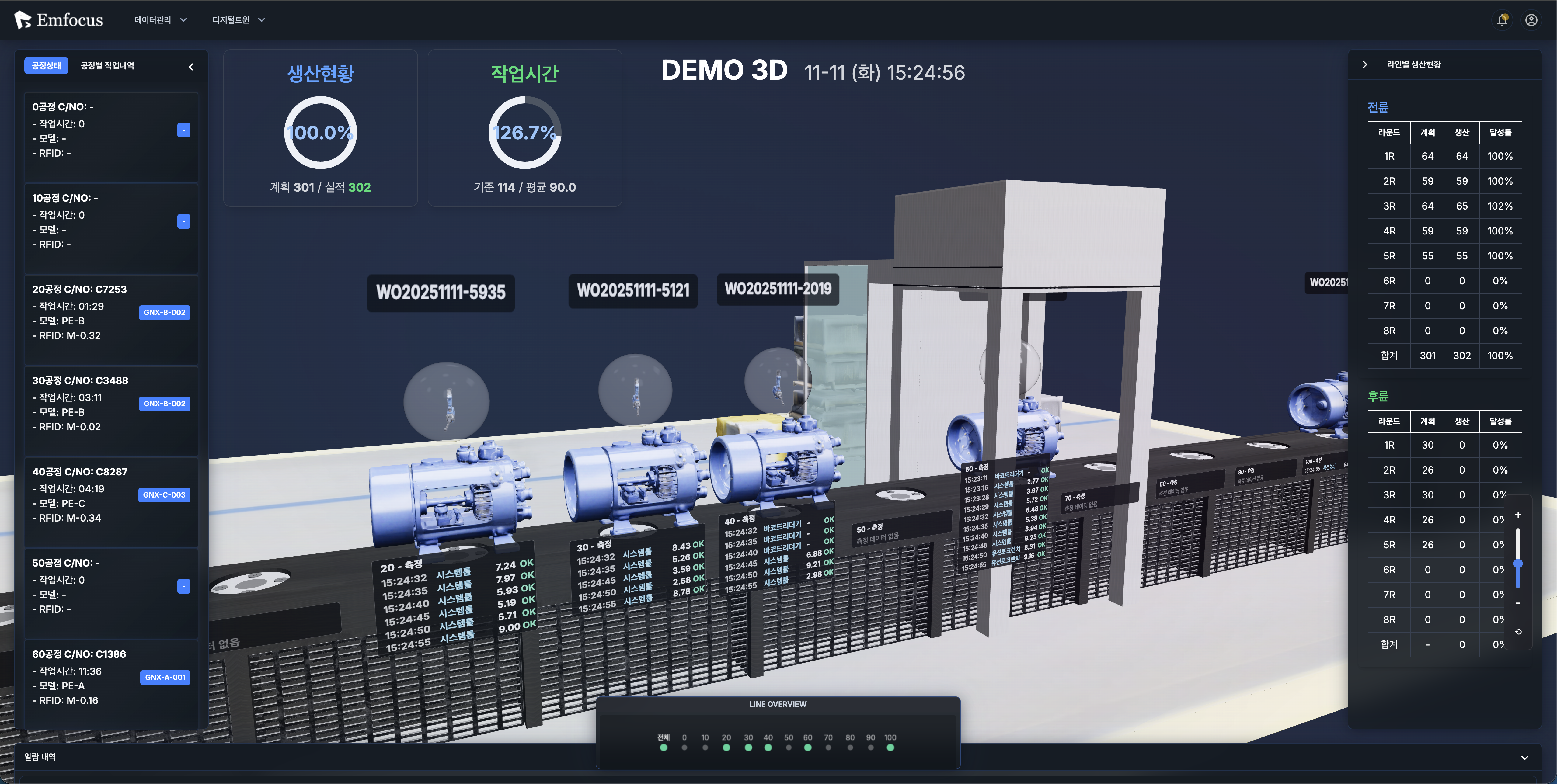This screenshot has height=784, width=1557.
Task: Select the 전체 dot in Line Overview
Action: (664, 748)
